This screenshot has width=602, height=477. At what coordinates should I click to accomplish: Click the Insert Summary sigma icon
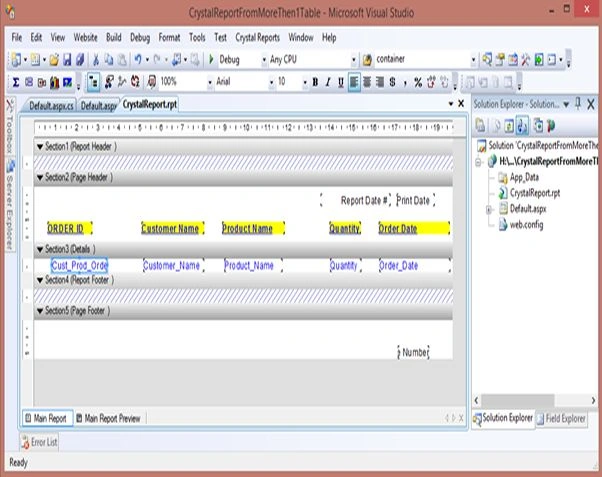coord(16,82)
